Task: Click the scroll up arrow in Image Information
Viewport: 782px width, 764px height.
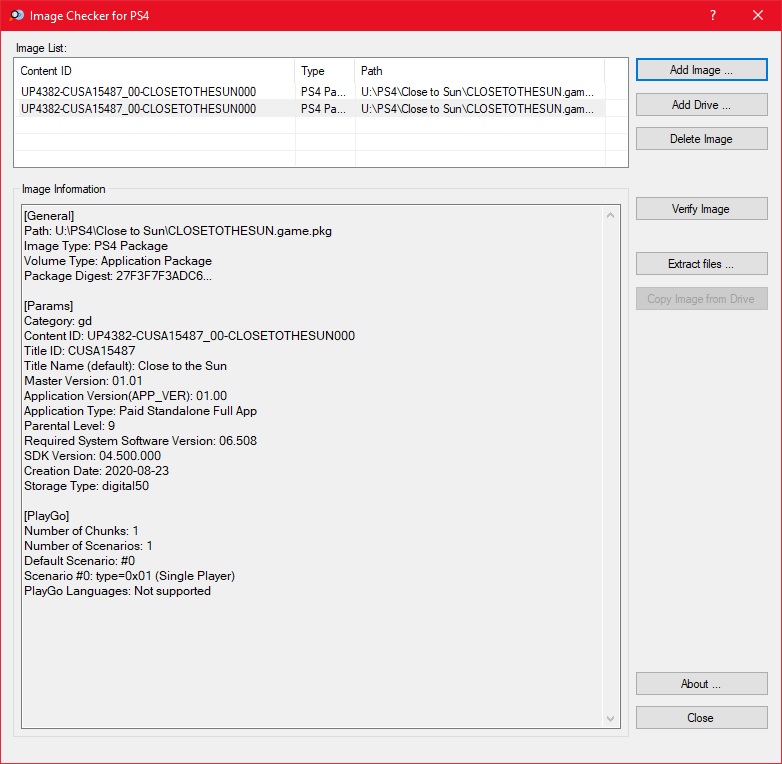Action: [610, 215]
